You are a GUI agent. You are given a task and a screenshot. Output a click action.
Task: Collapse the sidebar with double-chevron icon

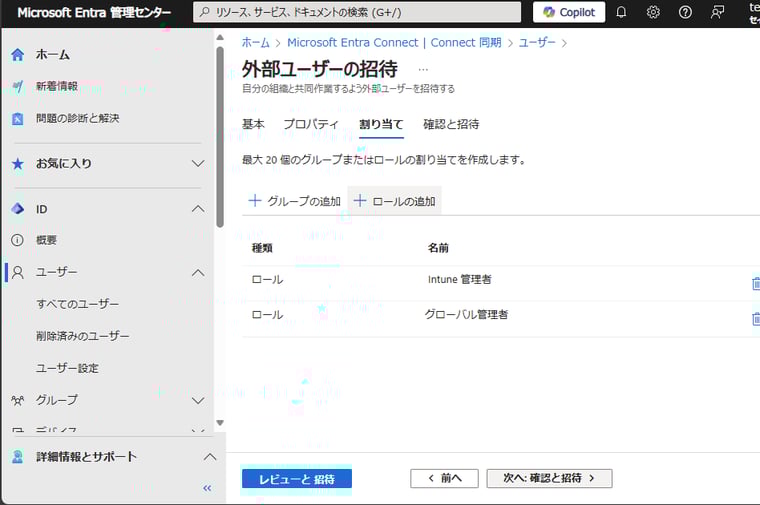207,488
